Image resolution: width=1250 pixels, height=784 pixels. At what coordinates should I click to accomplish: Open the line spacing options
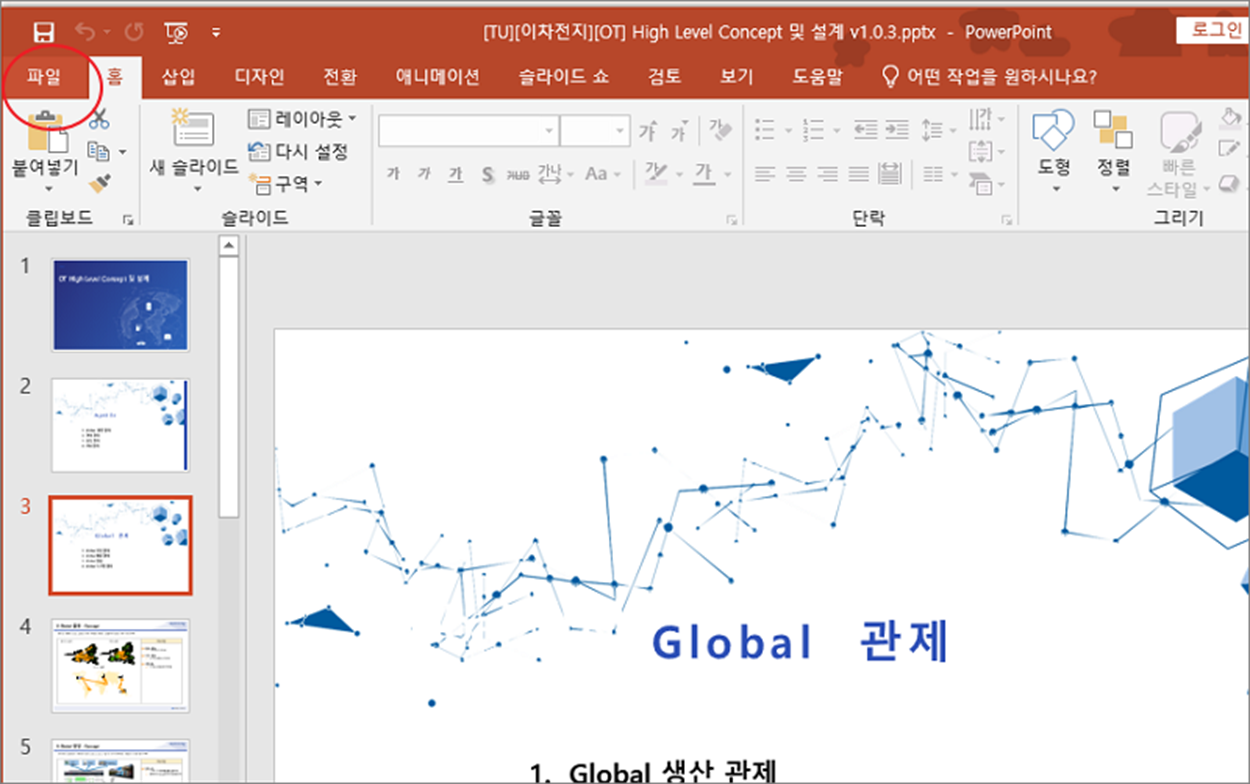tap(937, 129)
